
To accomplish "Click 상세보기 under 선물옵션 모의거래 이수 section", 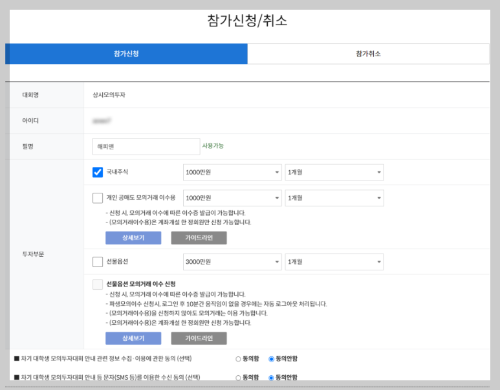I will 133,338.
